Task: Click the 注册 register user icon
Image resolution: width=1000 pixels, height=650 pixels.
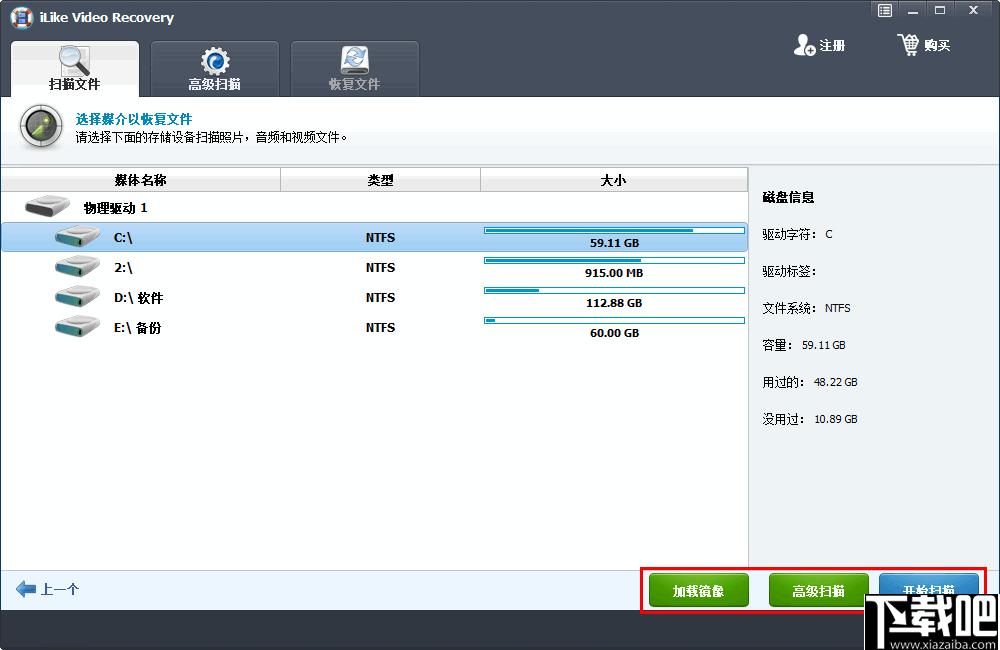Action: coord(804,45)
